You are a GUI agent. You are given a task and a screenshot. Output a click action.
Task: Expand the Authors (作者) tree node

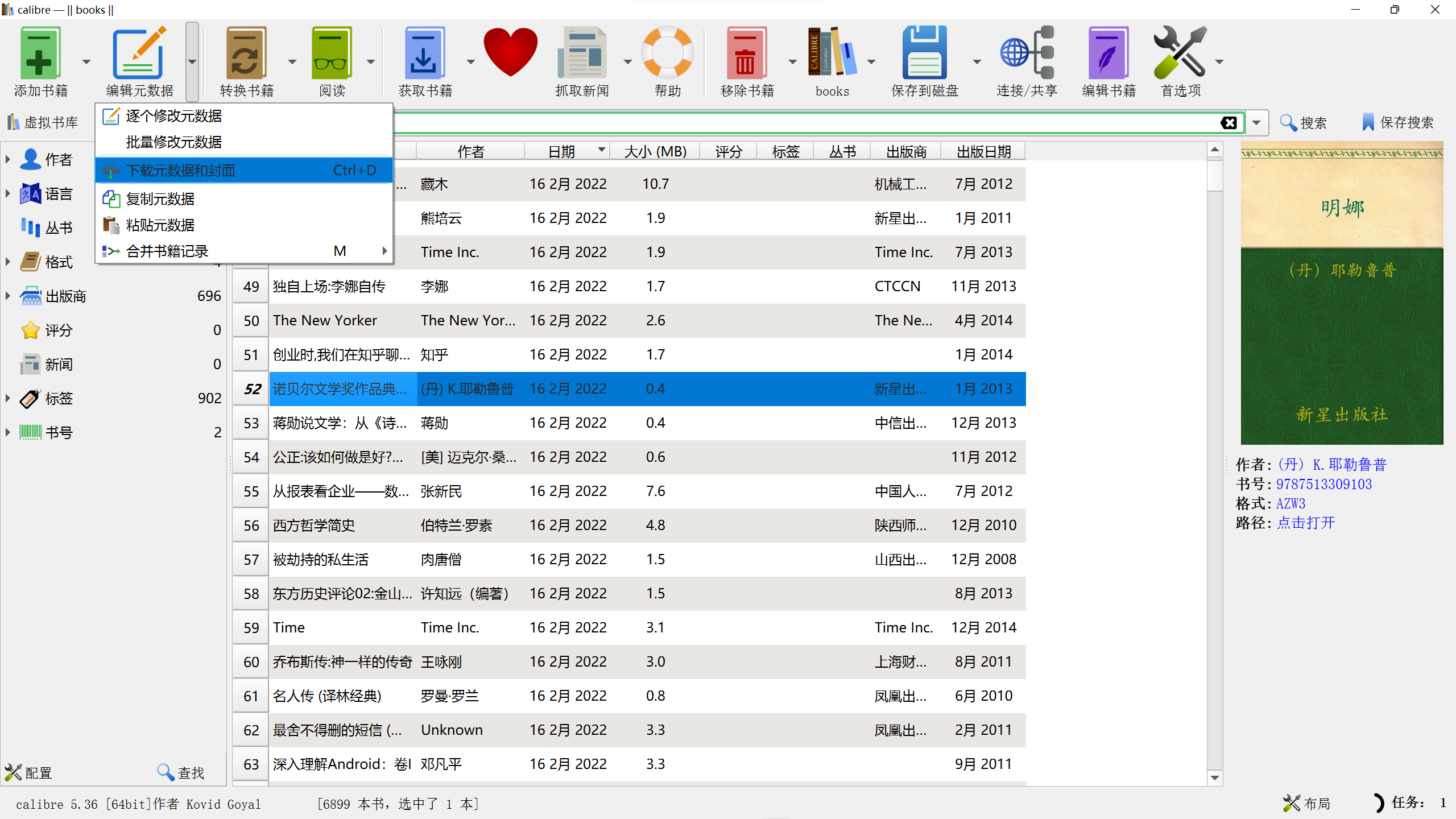[x=8, y=159]
